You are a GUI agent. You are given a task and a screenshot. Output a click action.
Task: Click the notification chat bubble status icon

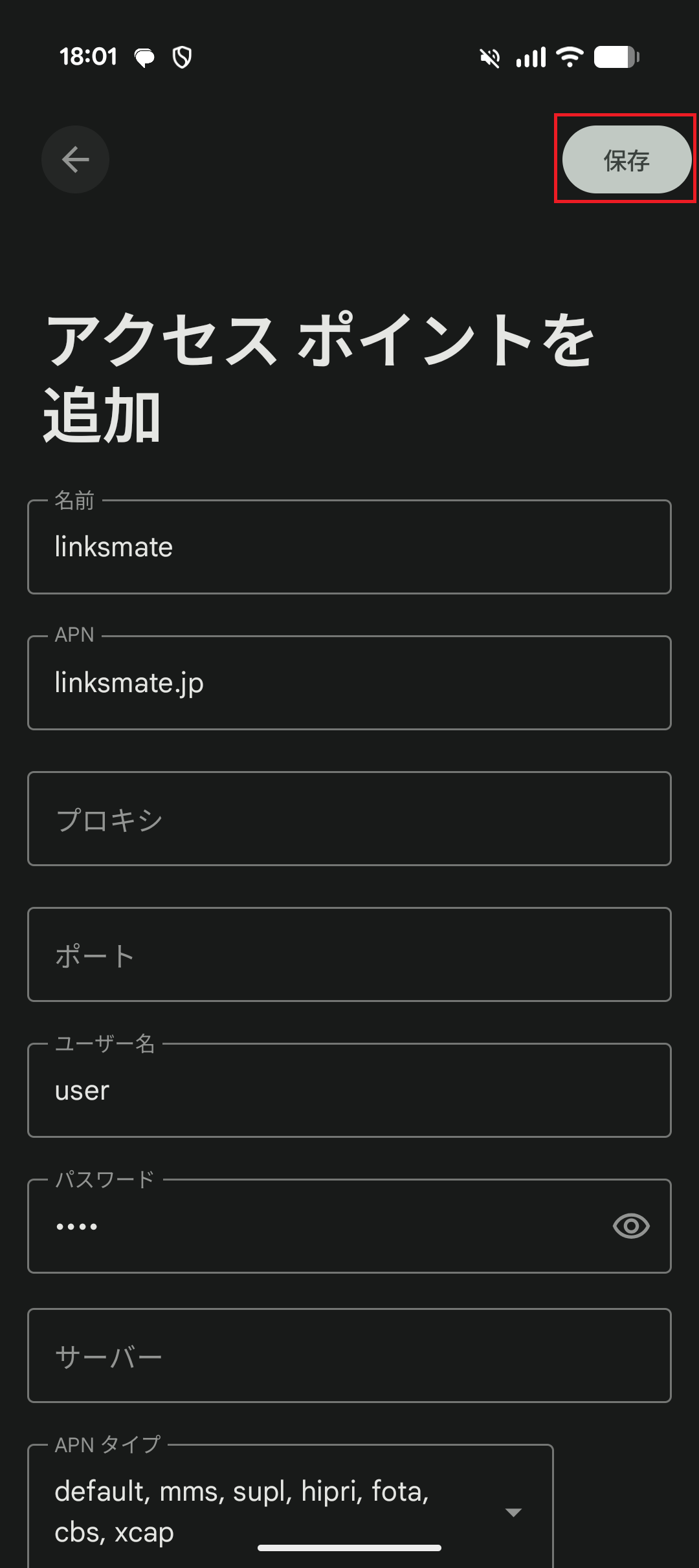144,57
